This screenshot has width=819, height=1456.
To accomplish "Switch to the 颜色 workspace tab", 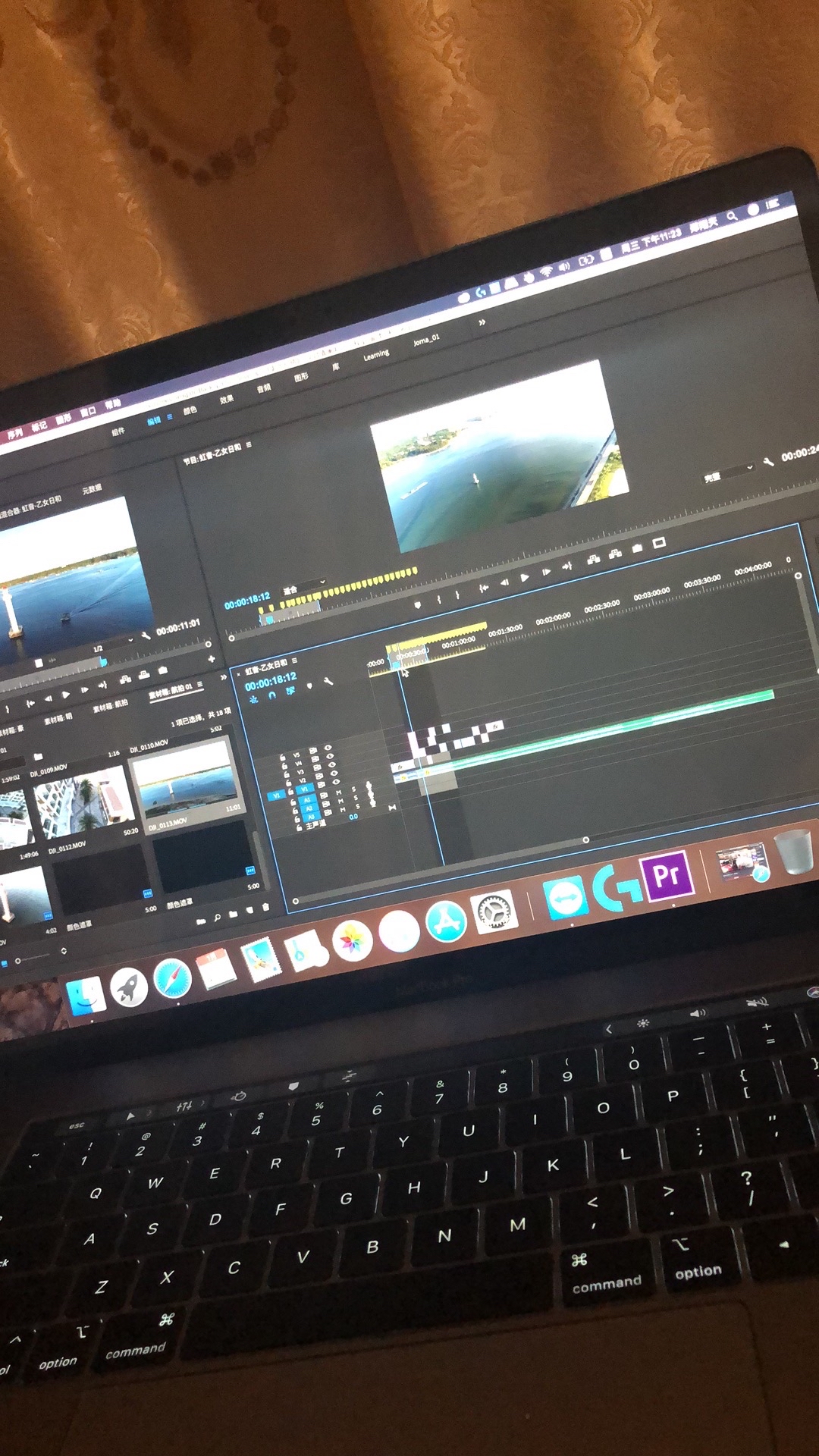I will [x=190, y=410].
